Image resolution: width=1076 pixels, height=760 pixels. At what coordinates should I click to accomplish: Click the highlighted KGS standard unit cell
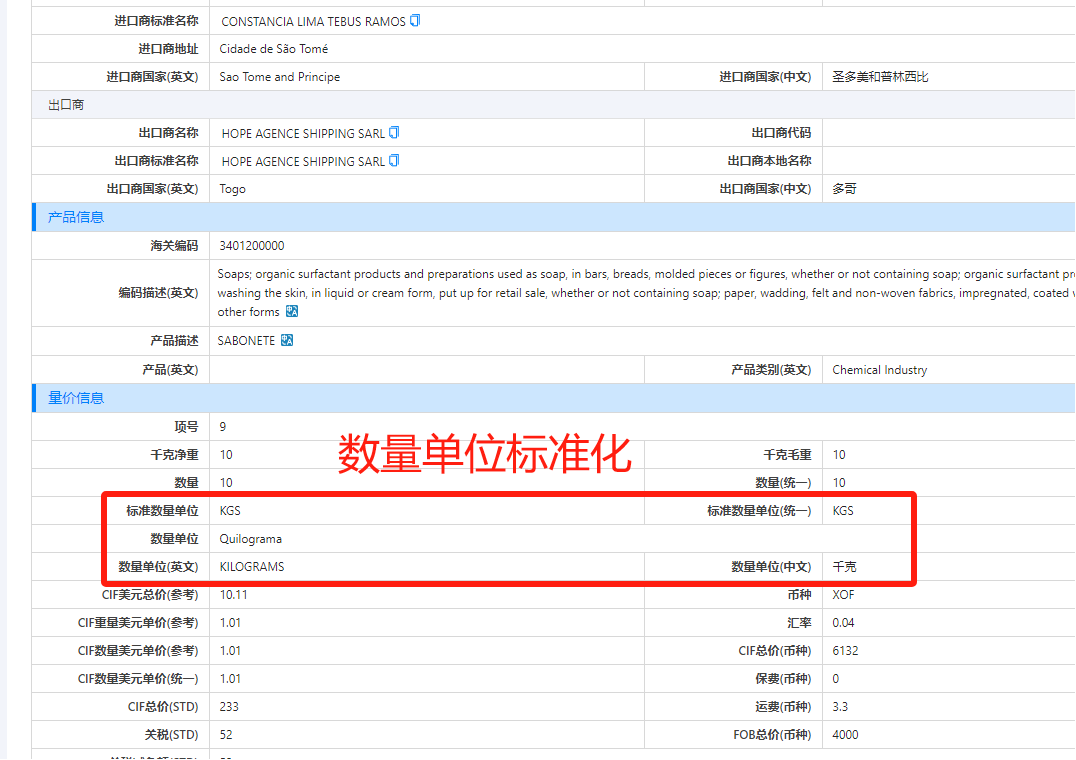point(231,510)
